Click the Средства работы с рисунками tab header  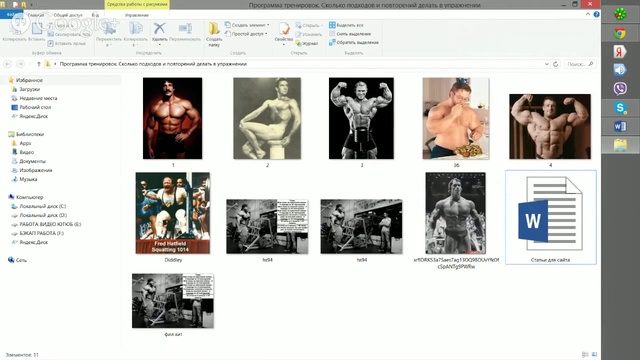137,4
